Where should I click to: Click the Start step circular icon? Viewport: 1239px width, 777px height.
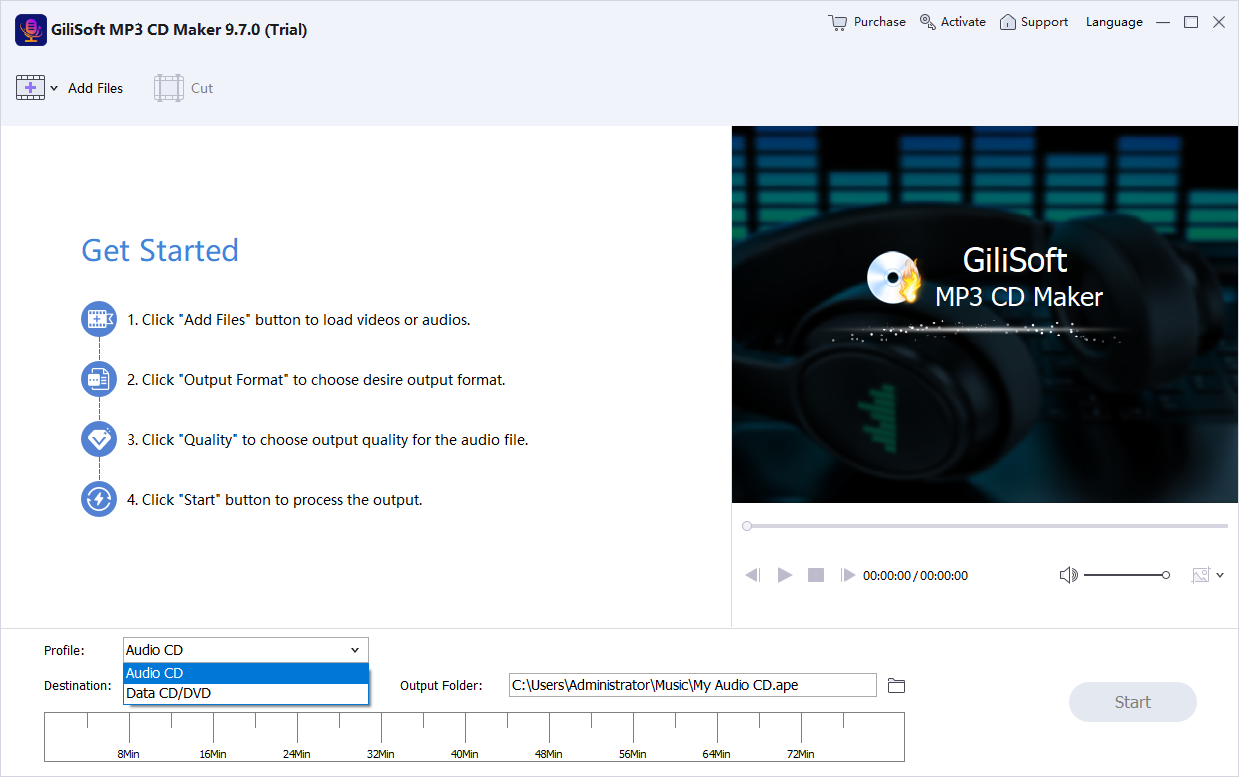tap(99, 499)
